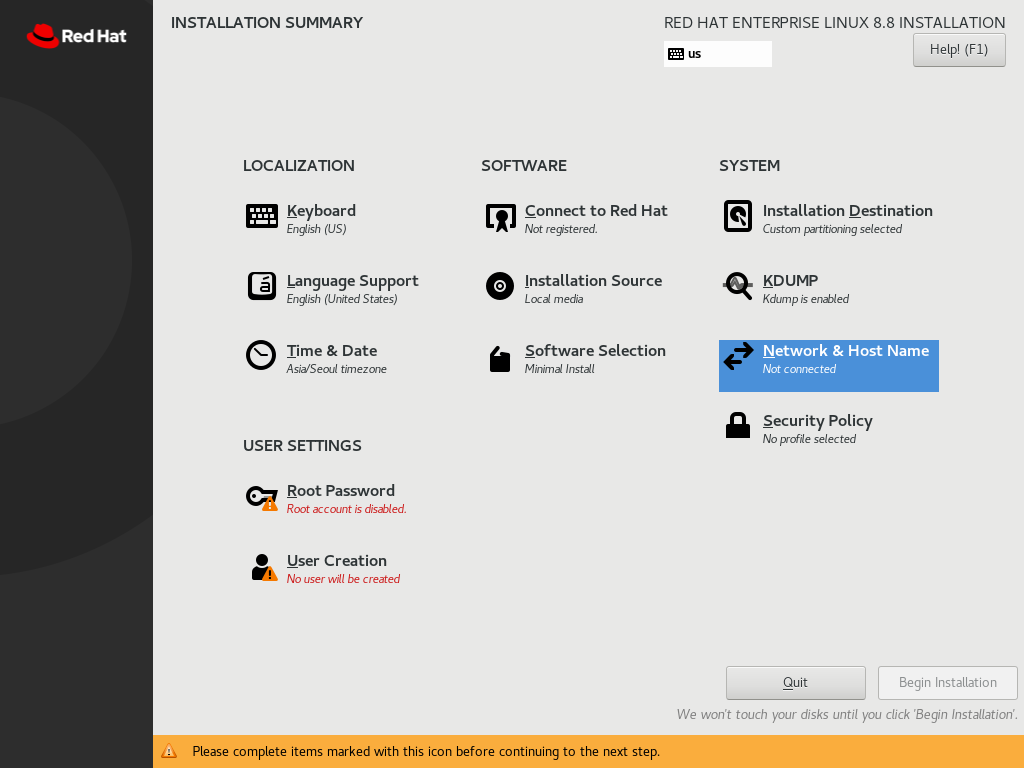1024x768 pixels.
Task: Click 'Root account is disabled.' text
Action: pos(347,509)
